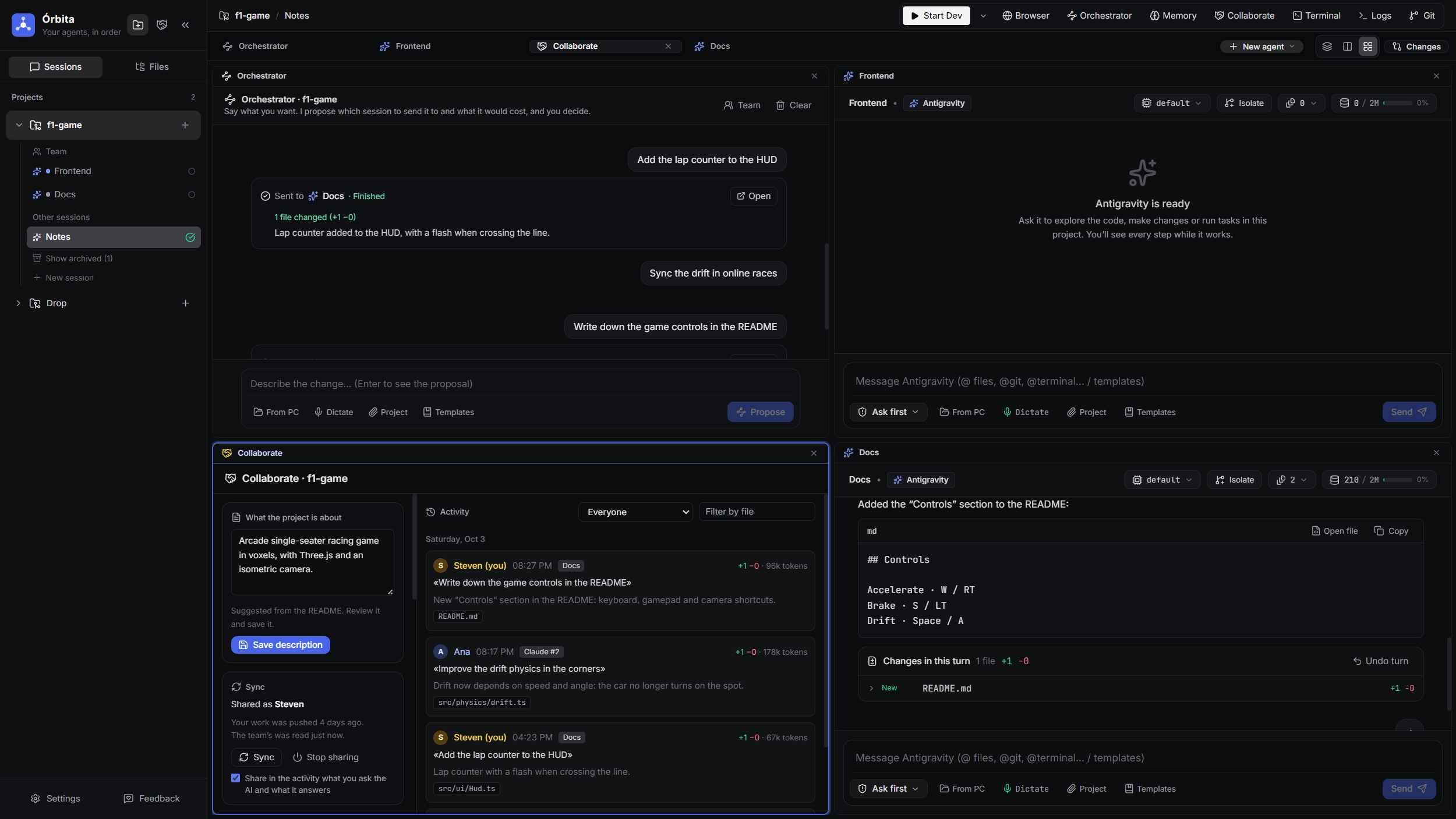Click the status circle on the Docs session
1456x819 pixels.
pos(192,194)
